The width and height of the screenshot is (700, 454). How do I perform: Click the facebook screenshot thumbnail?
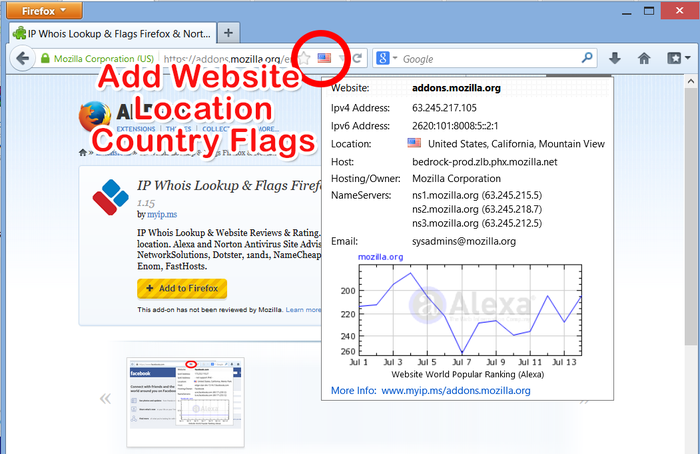click(x=185, y=402)
